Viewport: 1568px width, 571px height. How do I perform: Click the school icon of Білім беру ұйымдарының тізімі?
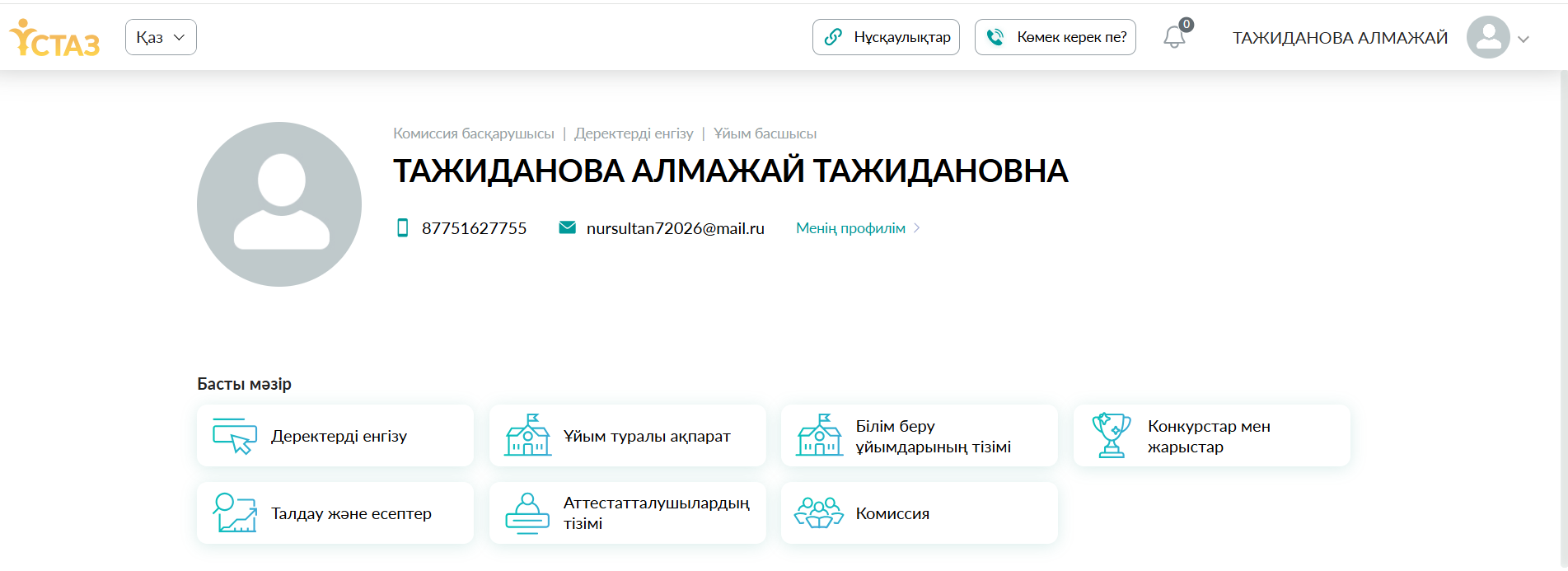(819, 435)
